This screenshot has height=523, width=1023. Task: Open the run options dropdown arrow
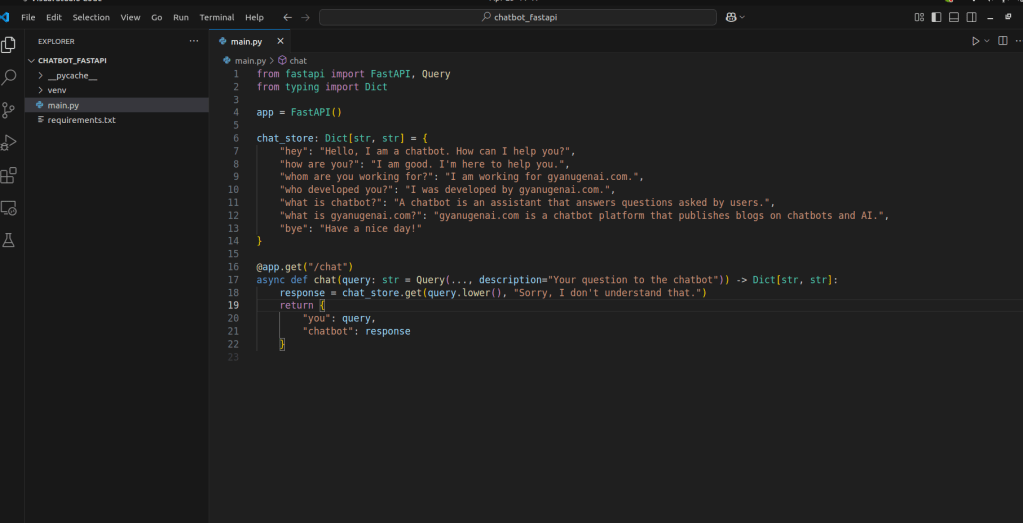987,41
